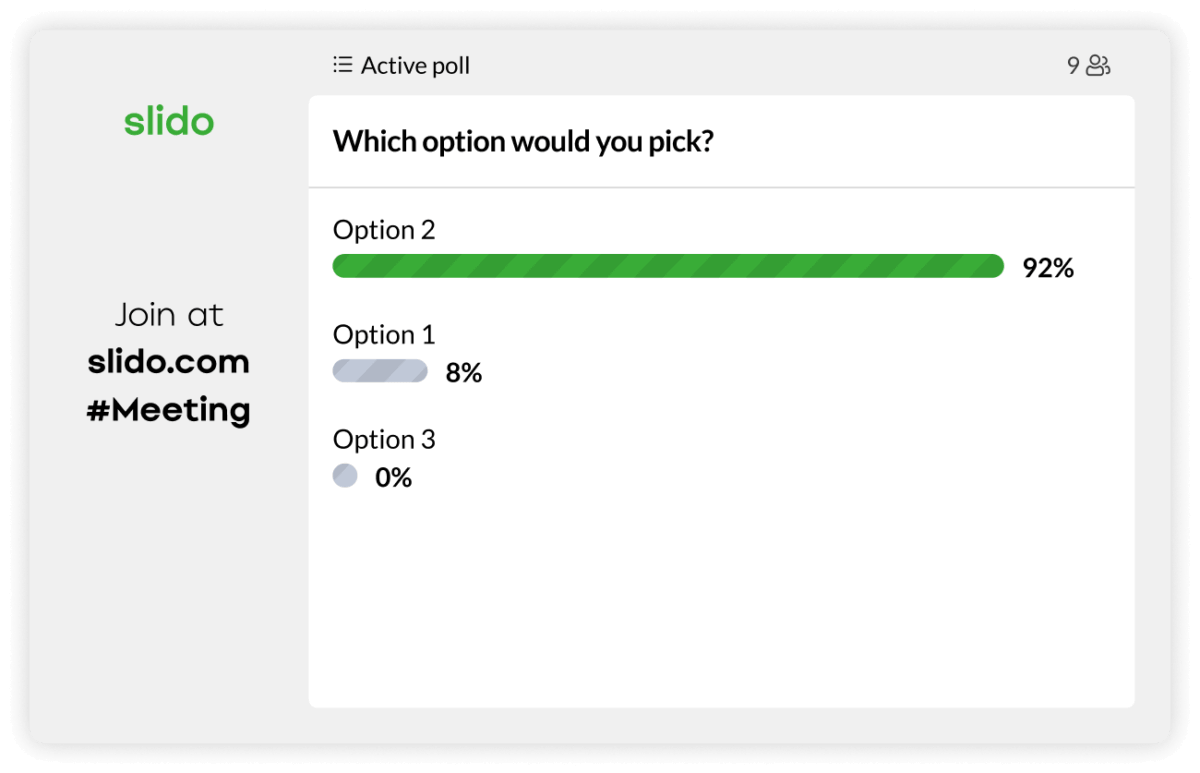Click the green slido logo
Viewport: 1200px width, 773px height.
click(x=169, y=122)
